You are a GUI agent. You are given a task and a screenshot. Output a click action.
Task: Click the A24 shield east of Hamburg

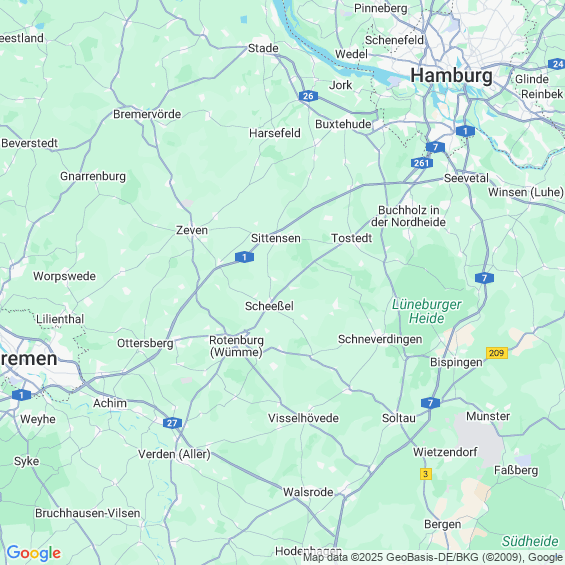556,64
